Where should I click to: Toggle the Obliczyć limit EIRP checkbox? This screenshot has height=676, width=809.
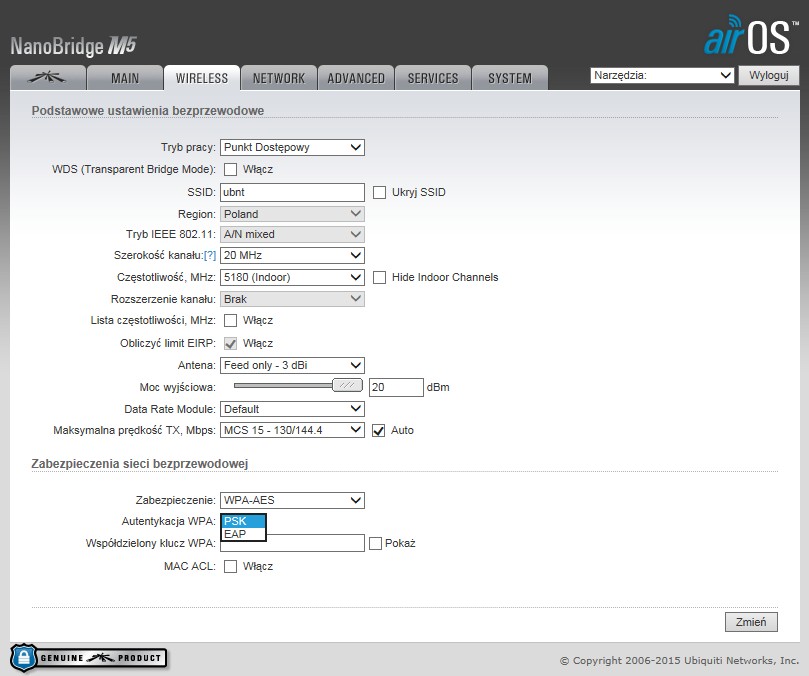(x=231, y=344)
